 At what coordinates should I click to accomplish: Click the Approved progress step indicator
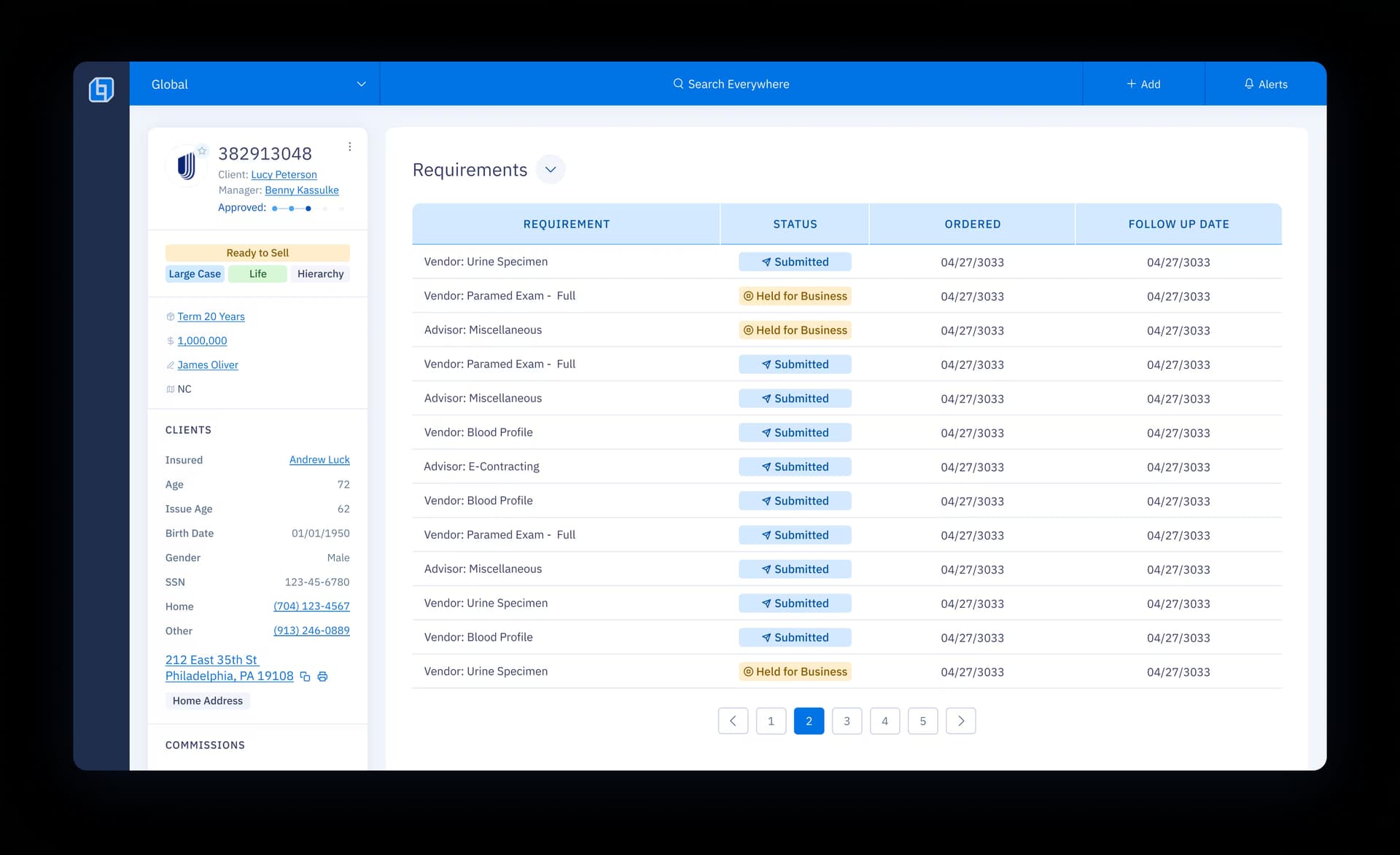tap(308, 208)
